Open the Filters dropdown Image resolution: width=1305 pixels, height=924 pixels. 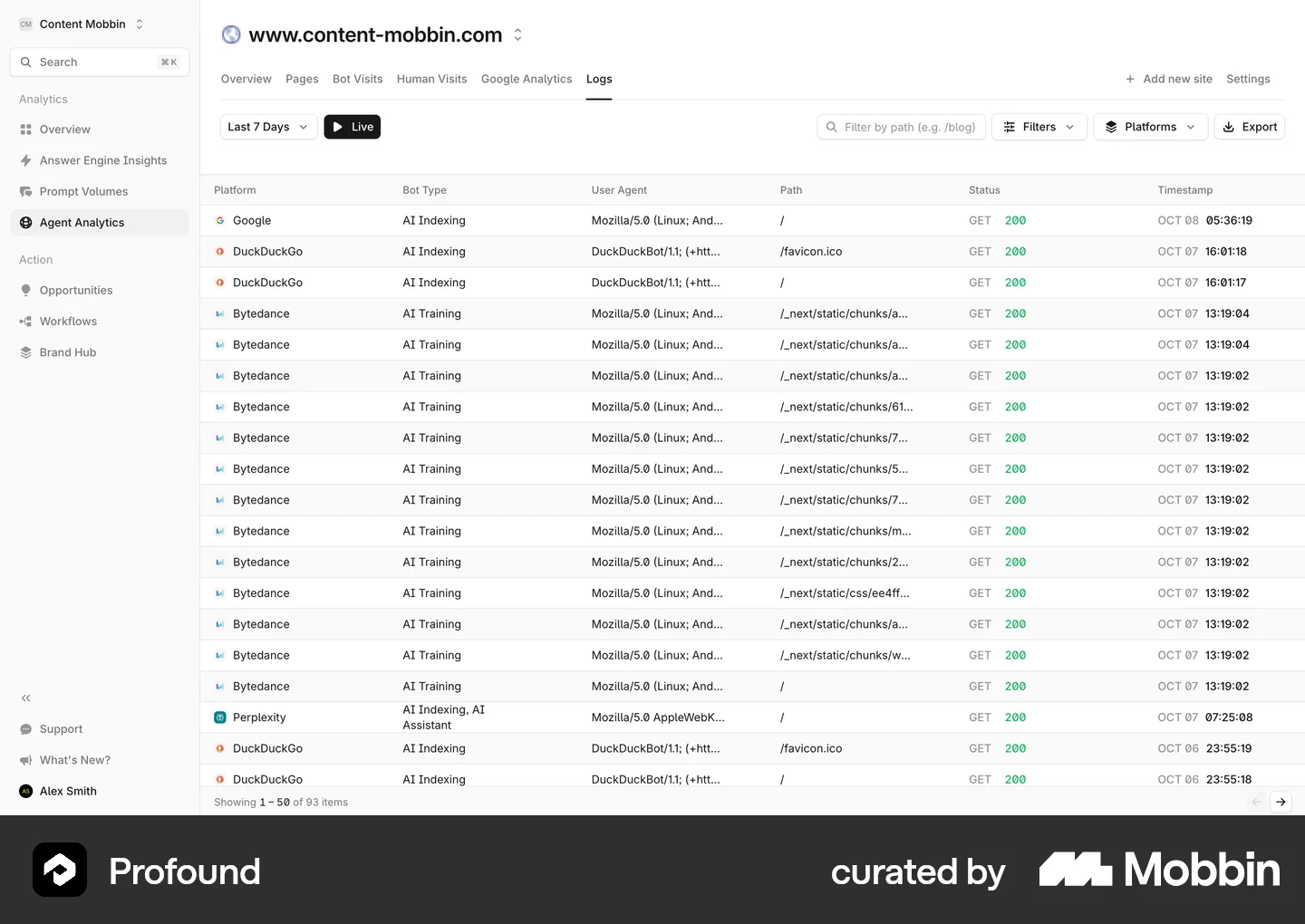click(1039, 127)
